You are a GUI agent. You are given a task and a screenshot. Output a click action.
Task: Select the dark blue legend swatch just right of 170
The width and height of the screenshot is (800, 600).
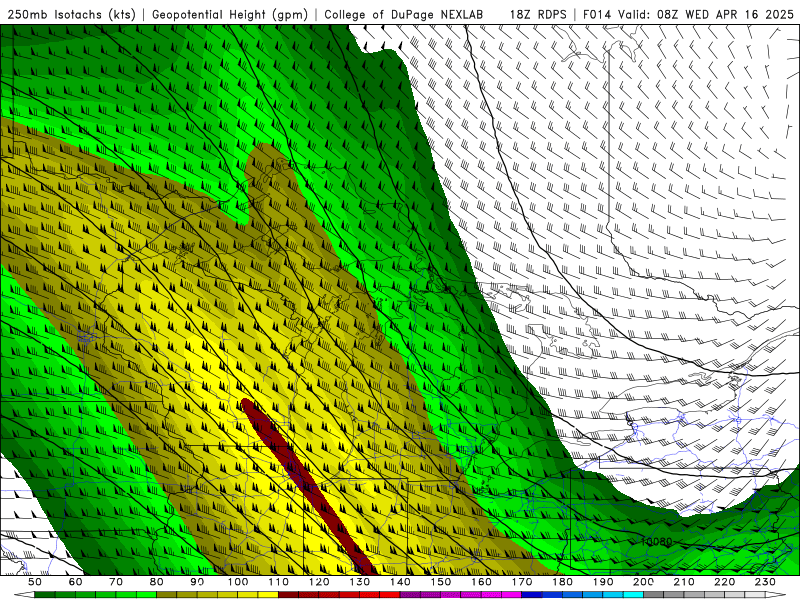532,595
